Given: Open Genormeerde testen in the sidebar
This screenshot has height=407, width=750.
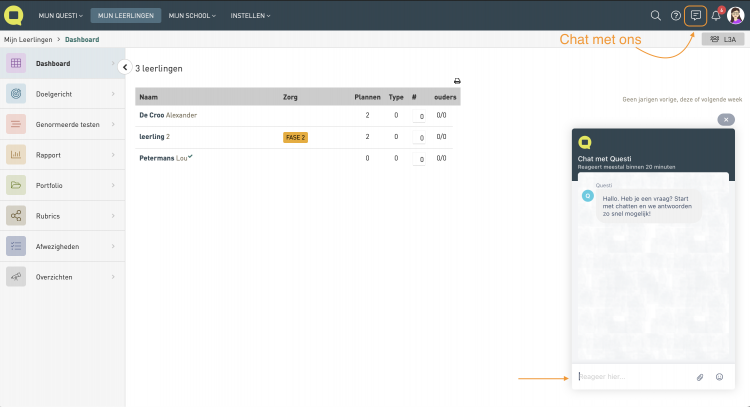Looking at the screenshot, I should [62, 124].
